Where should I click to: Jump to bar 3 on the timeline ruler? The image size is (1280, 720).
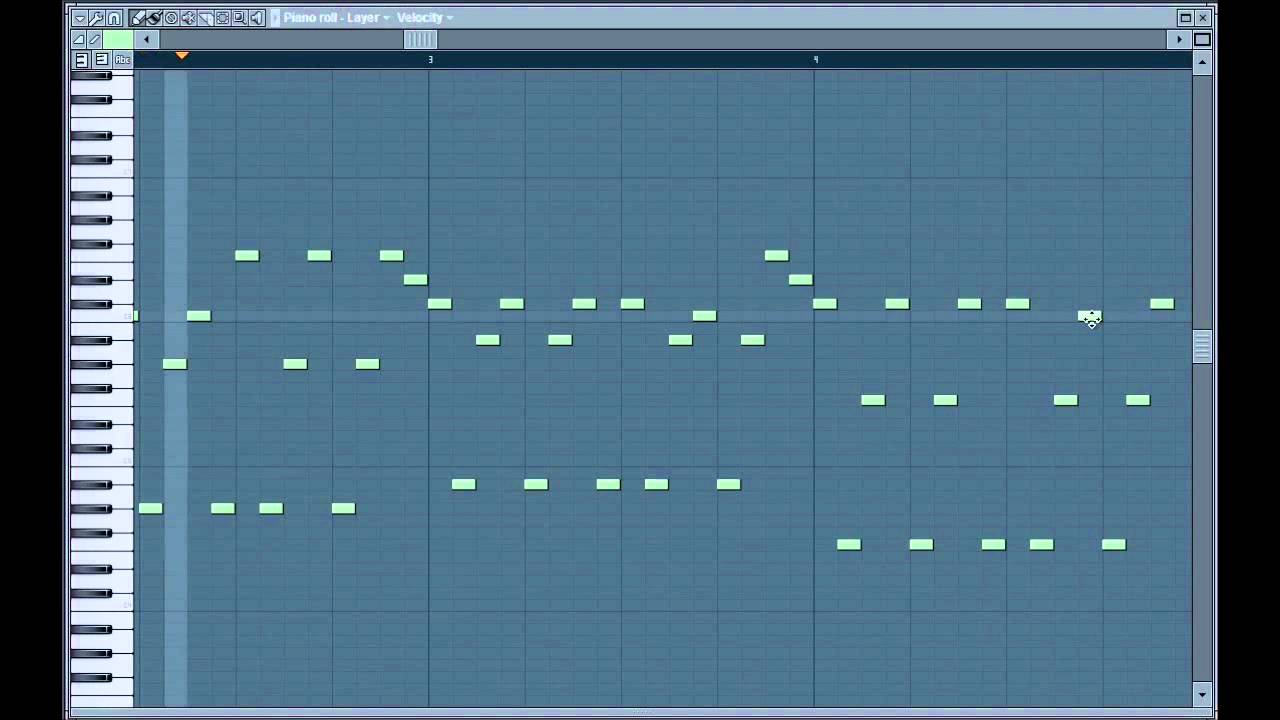point(431,60)
